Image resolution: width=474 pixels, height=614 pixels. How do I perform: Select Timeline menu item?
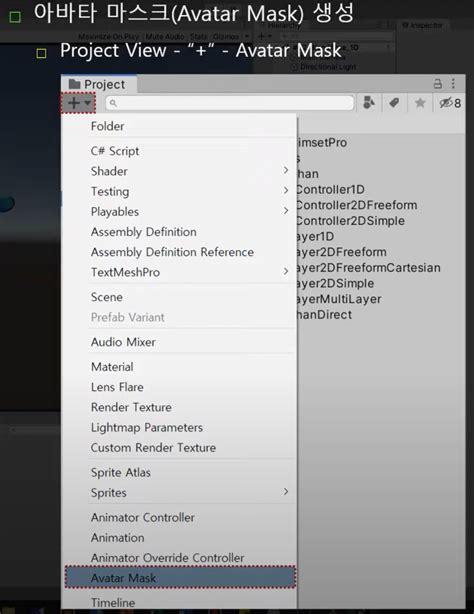[180, 602]
